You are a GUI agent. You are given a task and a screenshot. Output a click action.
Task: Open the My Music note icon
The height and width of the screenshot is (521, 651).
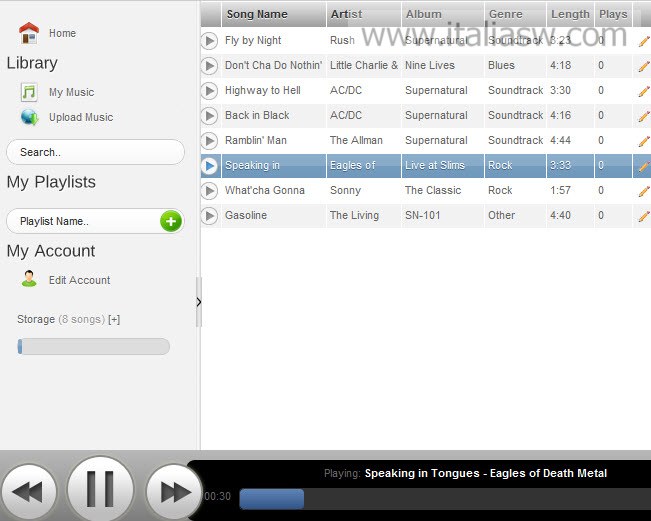(29, 92)
